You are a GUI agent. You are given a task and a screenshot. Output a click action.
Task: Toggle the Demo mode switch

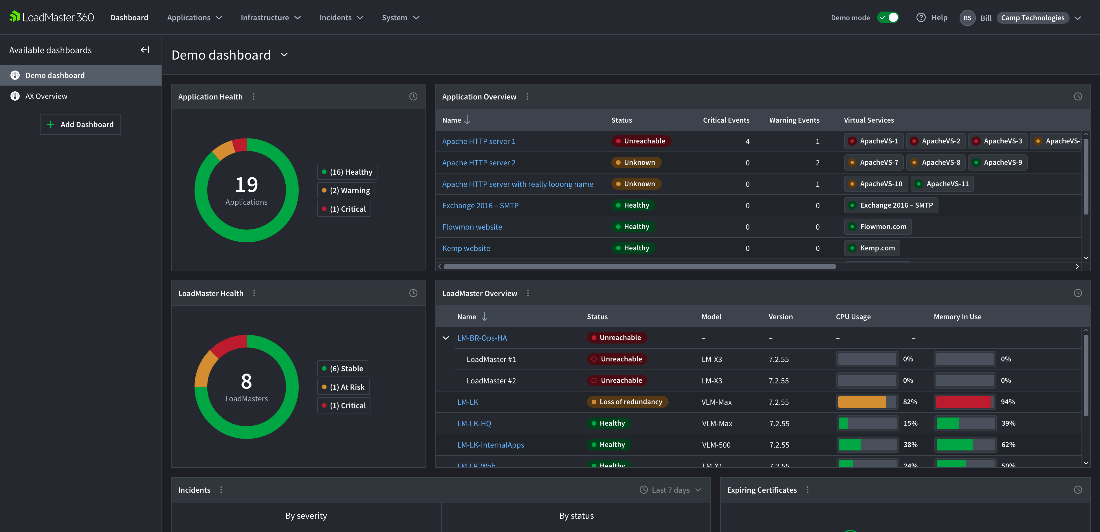(x=887, y=18)
